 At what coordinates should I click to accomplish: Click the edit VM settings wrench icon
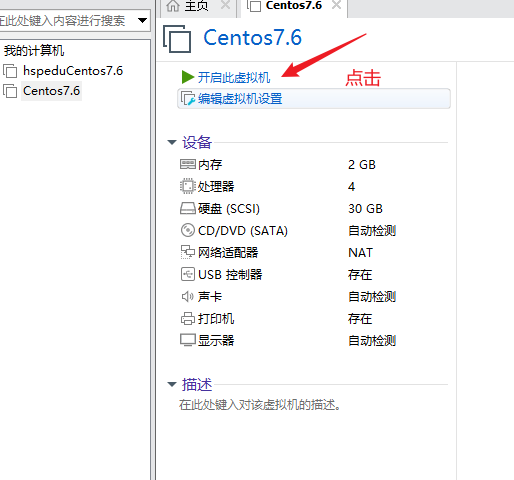pyautogui.click(x=188, y=98)
